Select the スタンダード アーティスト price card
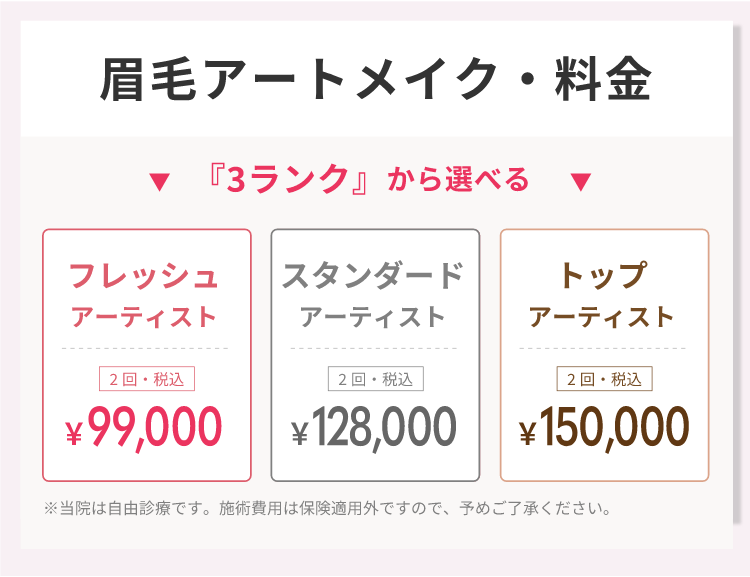Image resolution: width=750 pixels, height=577 pixels. [x=375, y=355]
